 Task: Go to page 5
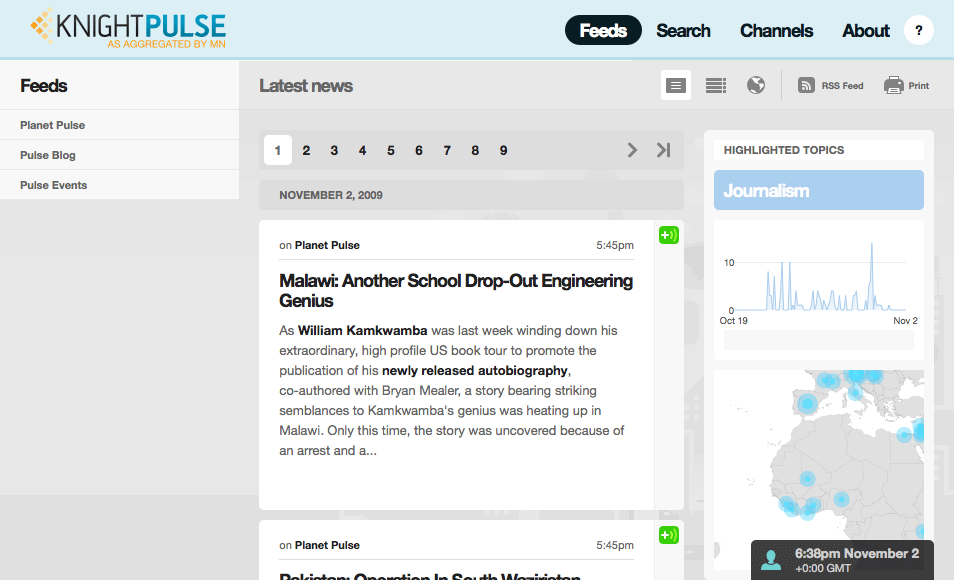point(391,150)
